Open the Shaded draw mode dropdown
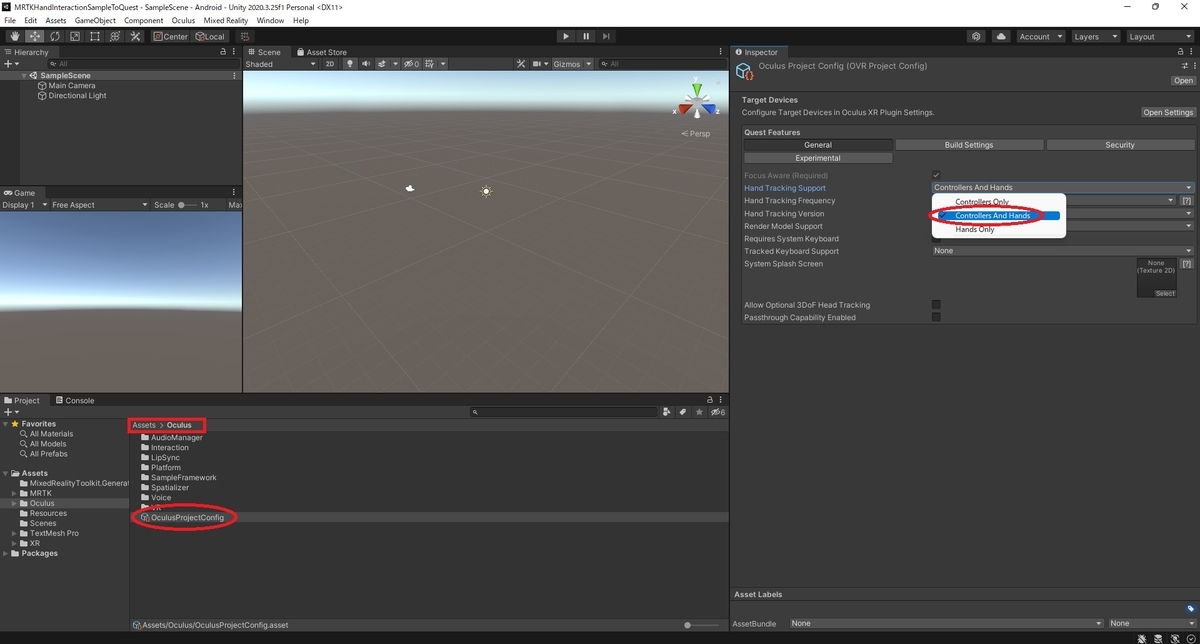Viewport: 1200px width, 644px height. click(280, 64)
